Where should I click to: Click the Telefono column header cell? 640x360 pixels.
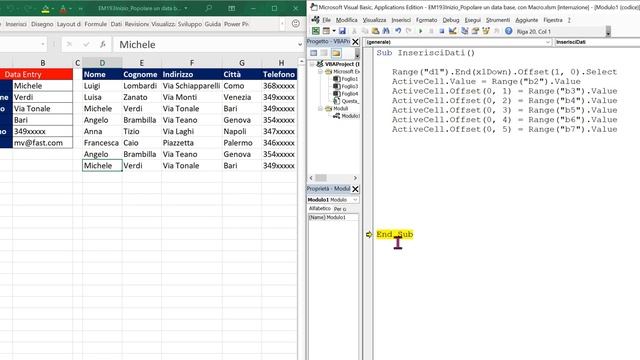pos(279,74)
